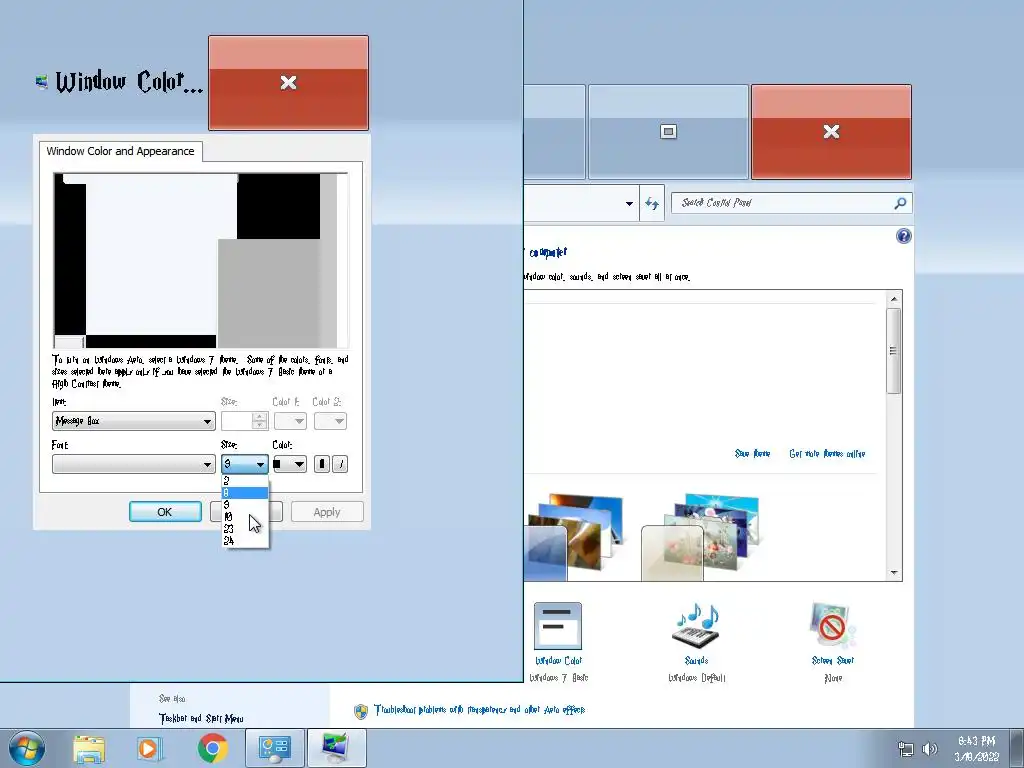This screenshot has height=768, width=1024.
Task: Click the refresh arrows button beside the address bar
Action: 652,203
